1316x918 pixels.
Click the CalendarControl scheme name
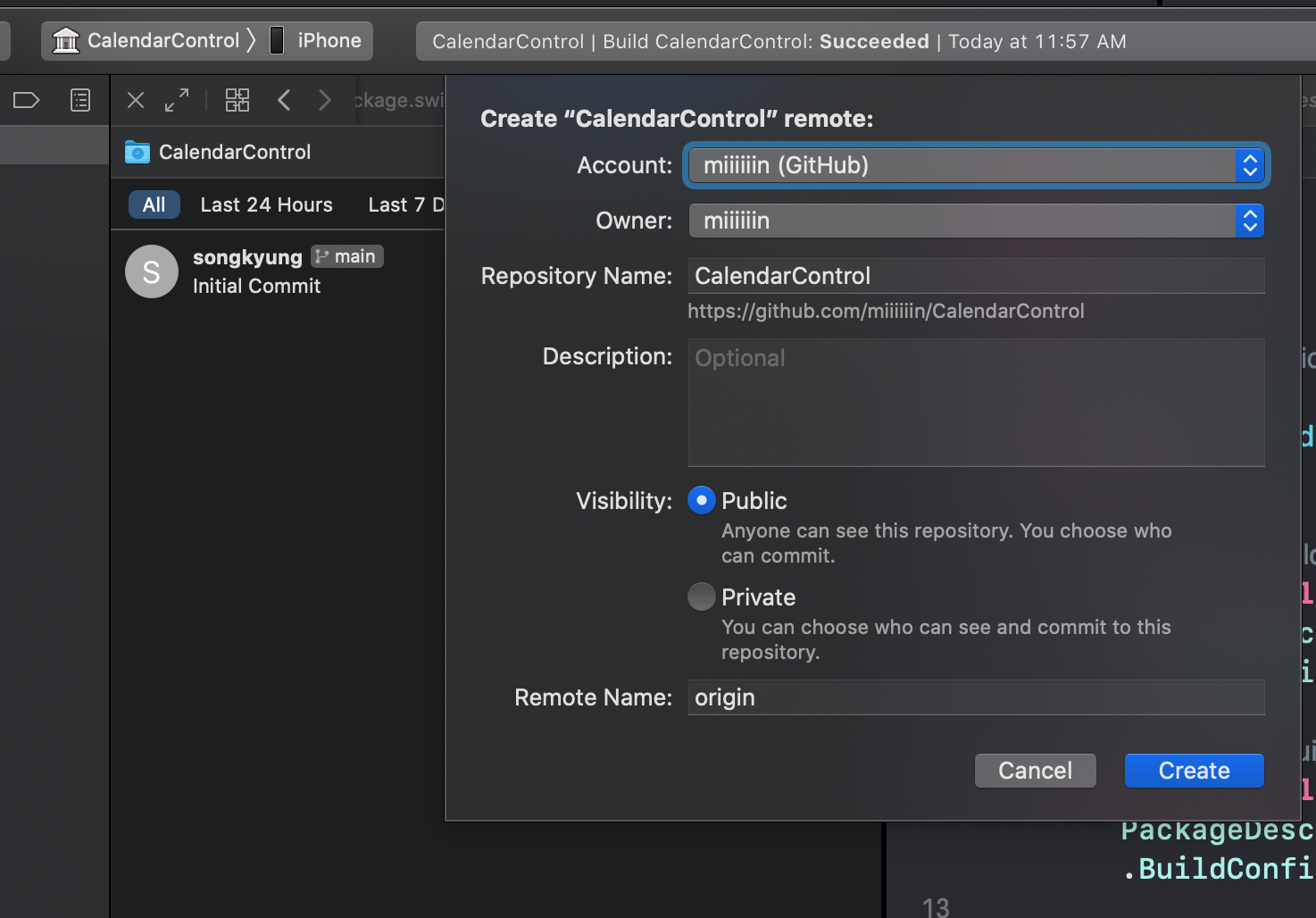pyautogui.click(x=163, y=40)
